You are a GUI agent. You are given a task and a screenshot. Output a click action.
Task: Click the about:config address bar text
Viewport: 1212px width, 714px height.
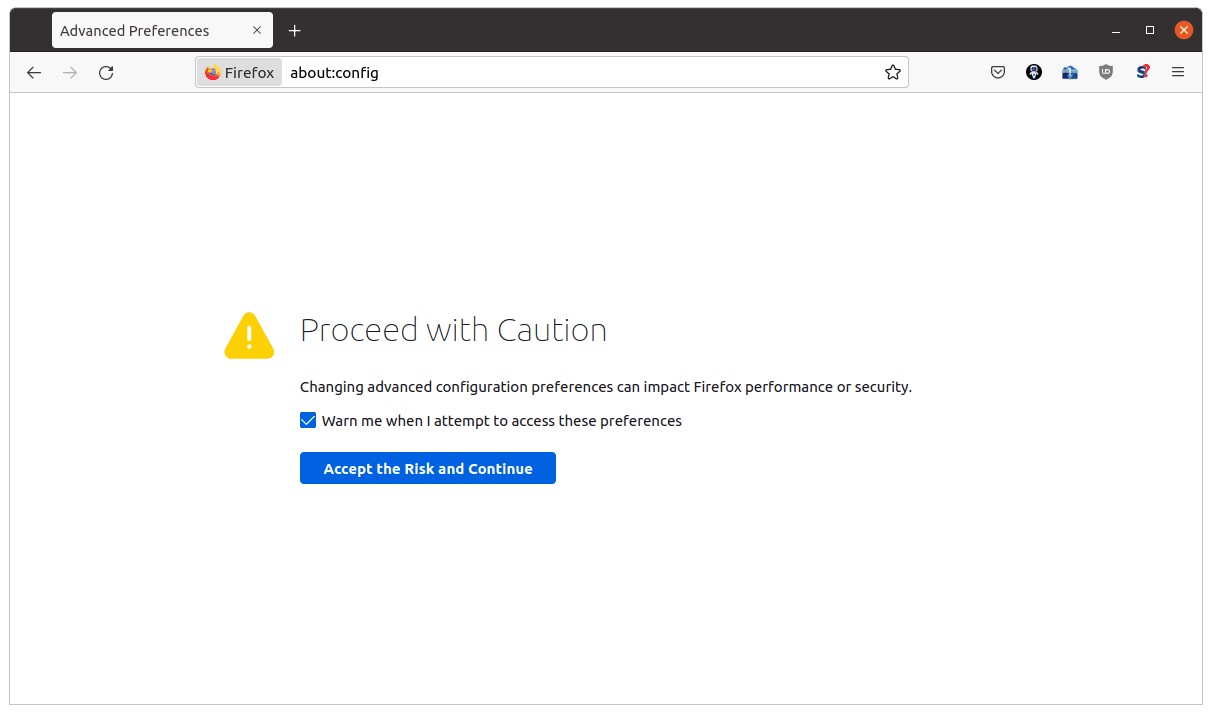(x=334, y=72)
